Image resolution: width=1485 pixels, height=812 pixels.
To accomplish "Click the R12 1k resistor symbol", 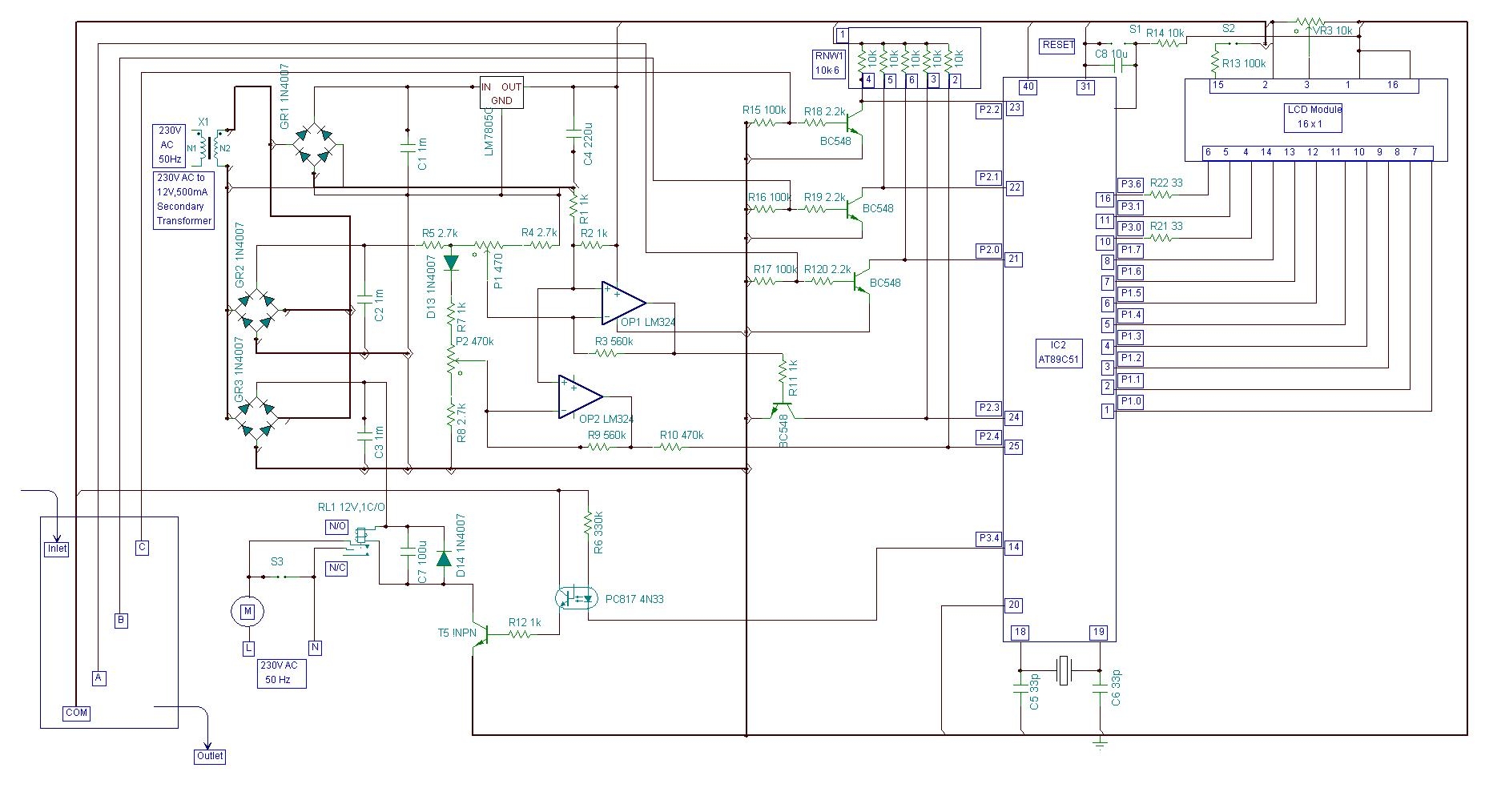I will click(x=519, y=634).
